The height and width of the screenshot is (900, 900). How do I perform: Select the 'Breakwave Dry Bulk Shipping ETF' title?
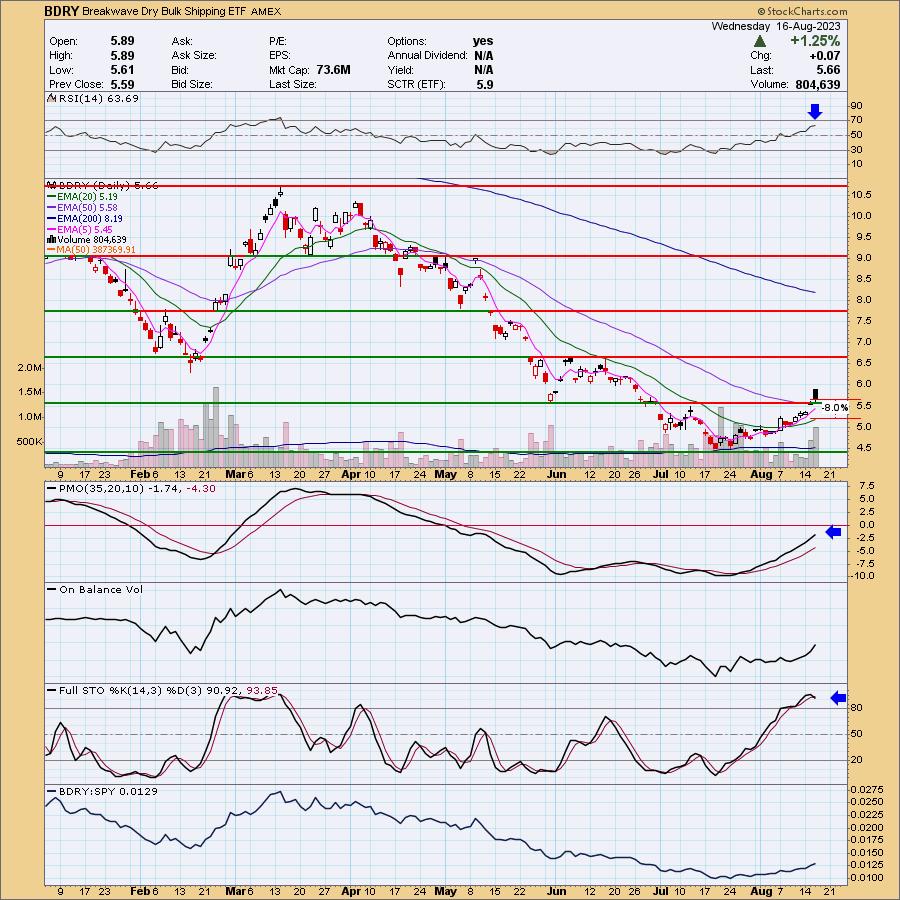[164, 11]
